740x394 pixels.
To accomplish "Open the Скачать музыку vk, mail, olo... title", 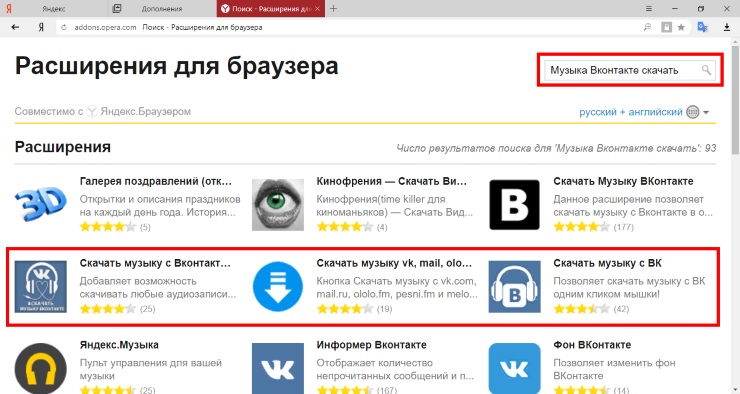I will pos(394,263).
